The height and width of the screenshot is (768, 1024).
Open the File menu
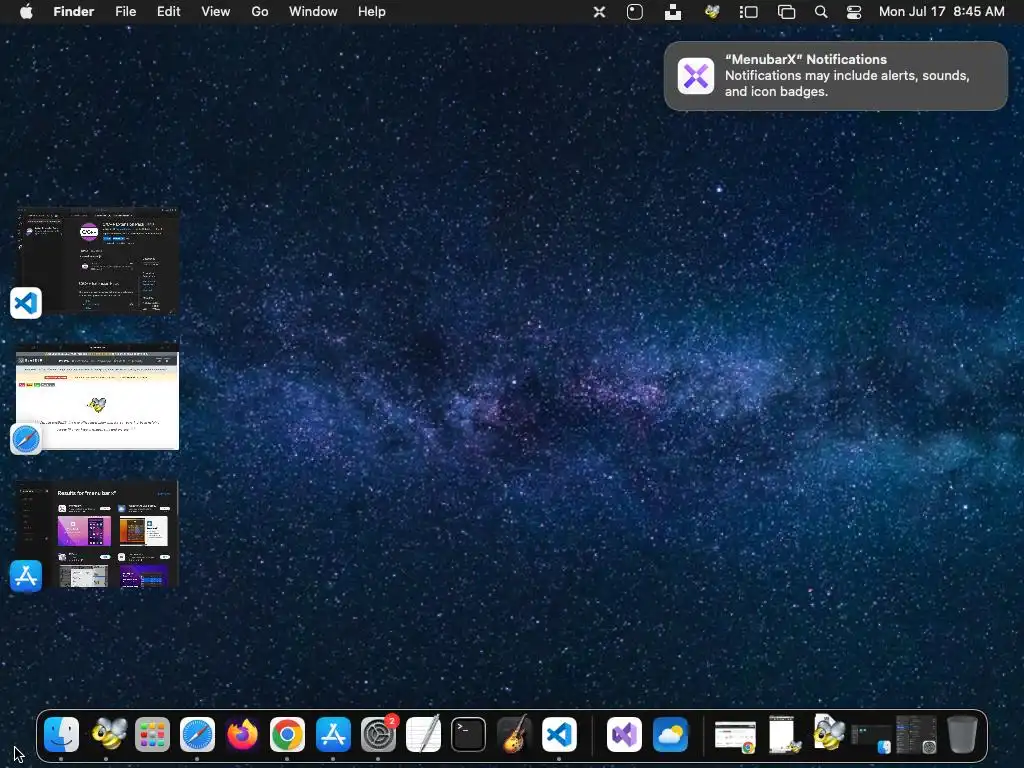pyautogui.click(x=125, y=12)
